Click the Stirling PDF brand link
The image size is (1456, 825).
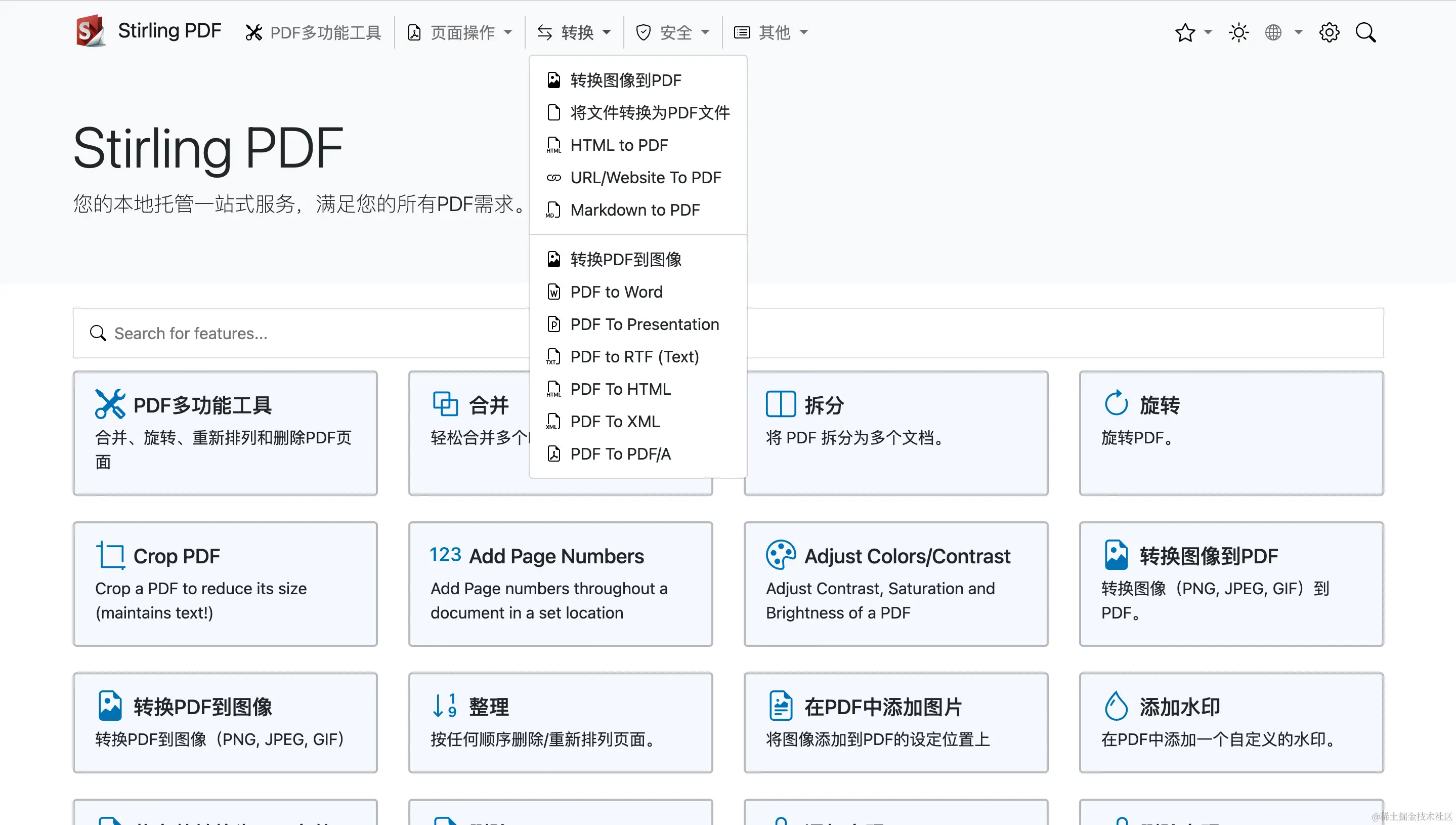point(169,30)
